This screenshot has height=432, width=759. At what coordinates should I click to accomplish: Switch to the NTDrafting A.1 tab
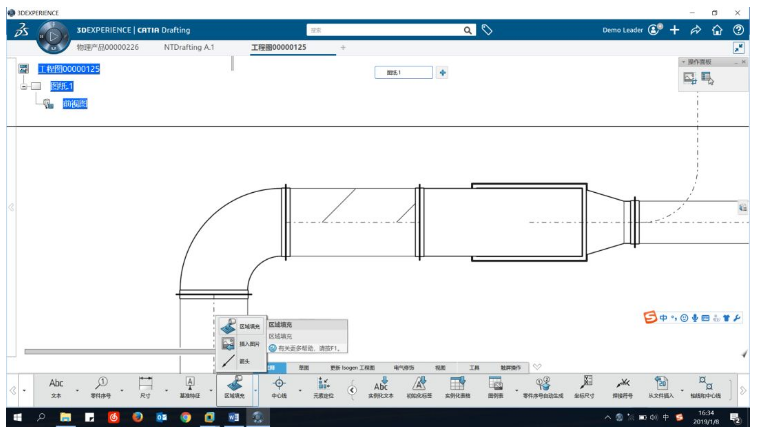(x=189, y=47)
